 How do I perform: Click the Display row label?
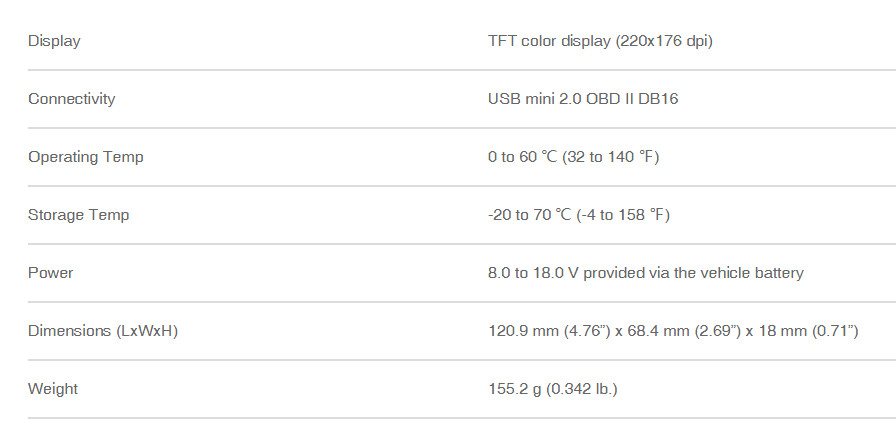(54, 41)
